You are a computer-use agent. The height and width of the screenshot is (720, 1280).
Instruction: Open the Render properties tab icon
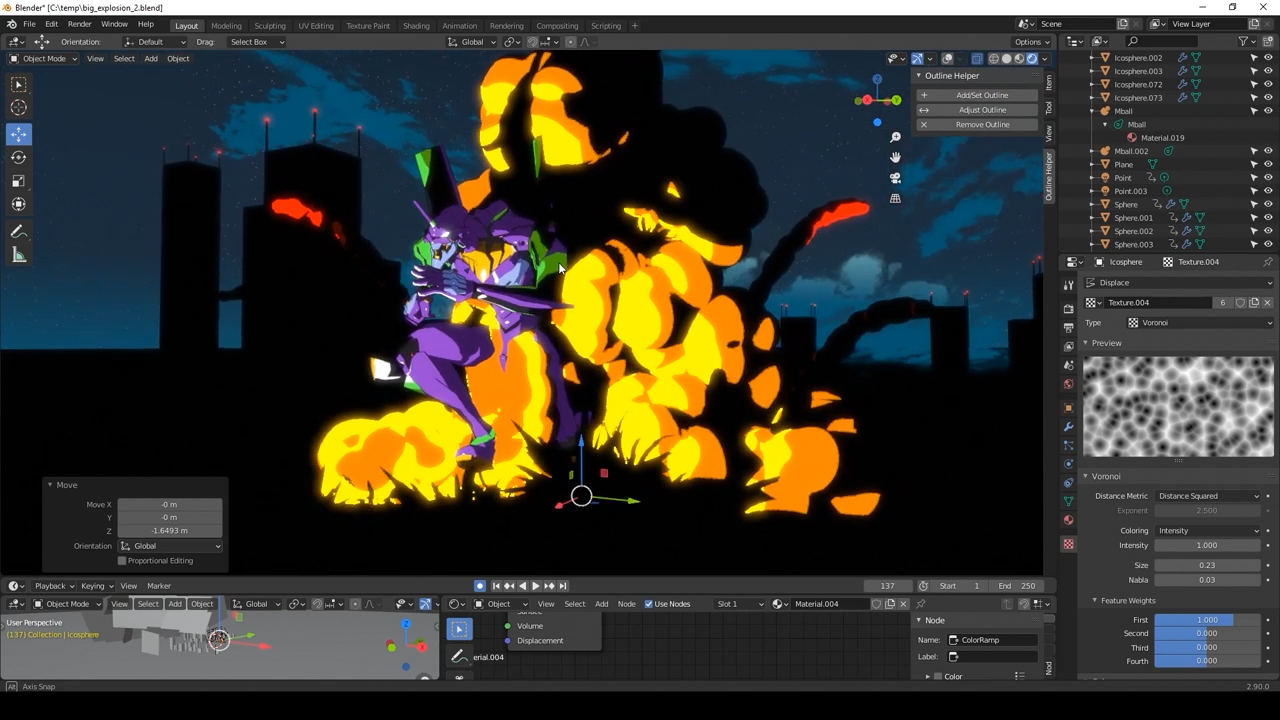point(1068,308)
